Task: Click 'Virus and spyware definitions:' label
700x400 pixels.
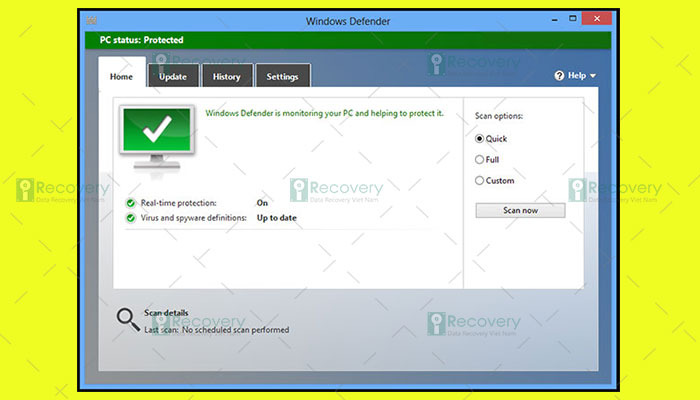Action: pos(194,218)
